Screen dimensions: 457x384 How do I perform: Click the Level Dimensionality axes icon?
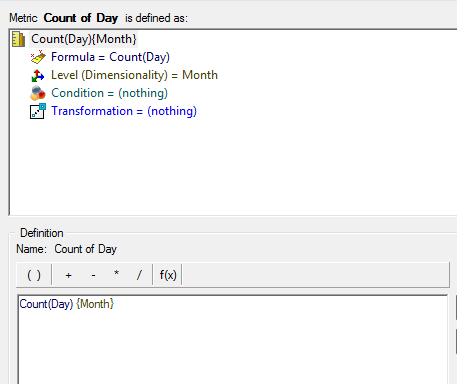38,75
